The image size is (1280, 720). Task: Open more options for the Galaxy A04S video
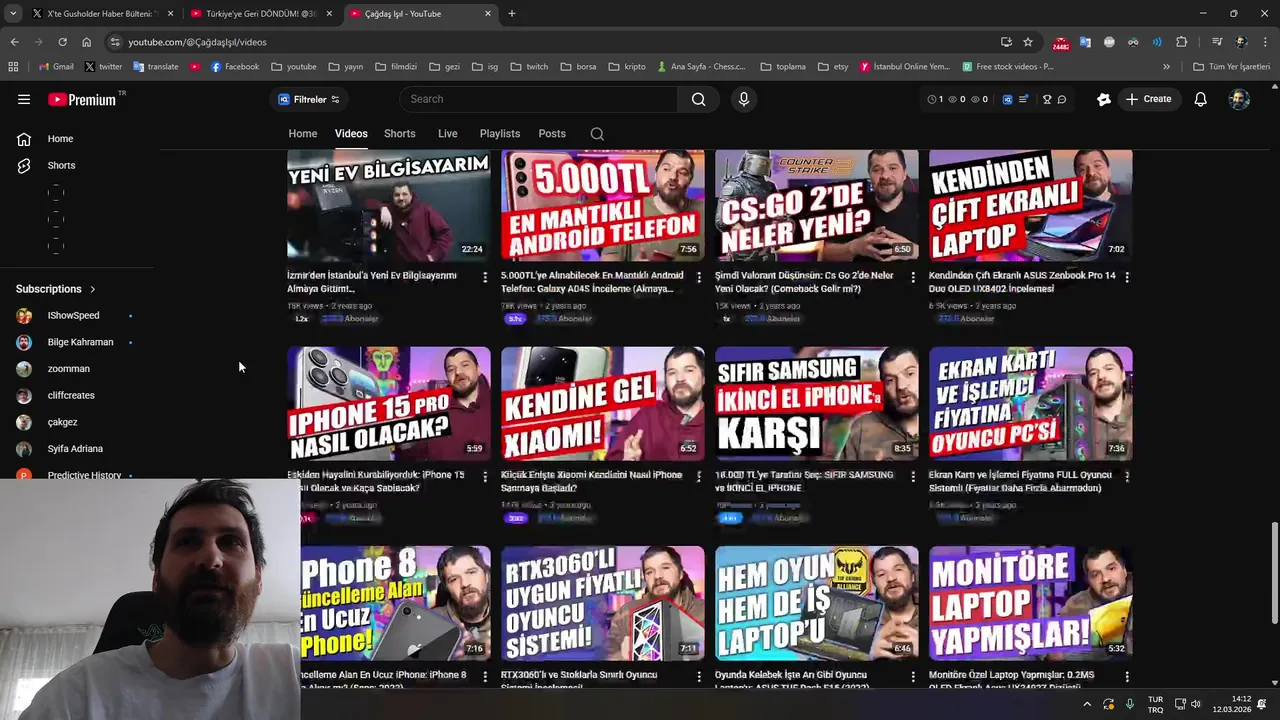[x=699, y=277]
